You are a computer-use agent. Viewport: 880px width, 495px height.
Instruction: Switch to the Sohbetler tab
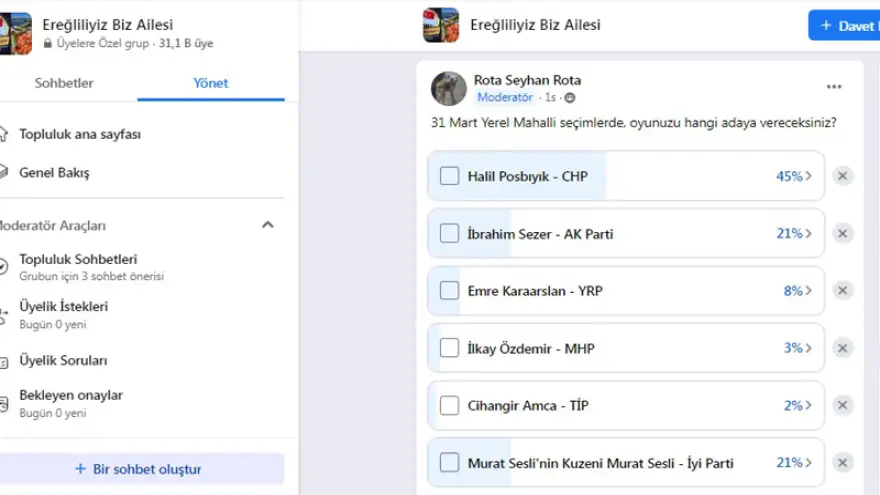[64, 83]
